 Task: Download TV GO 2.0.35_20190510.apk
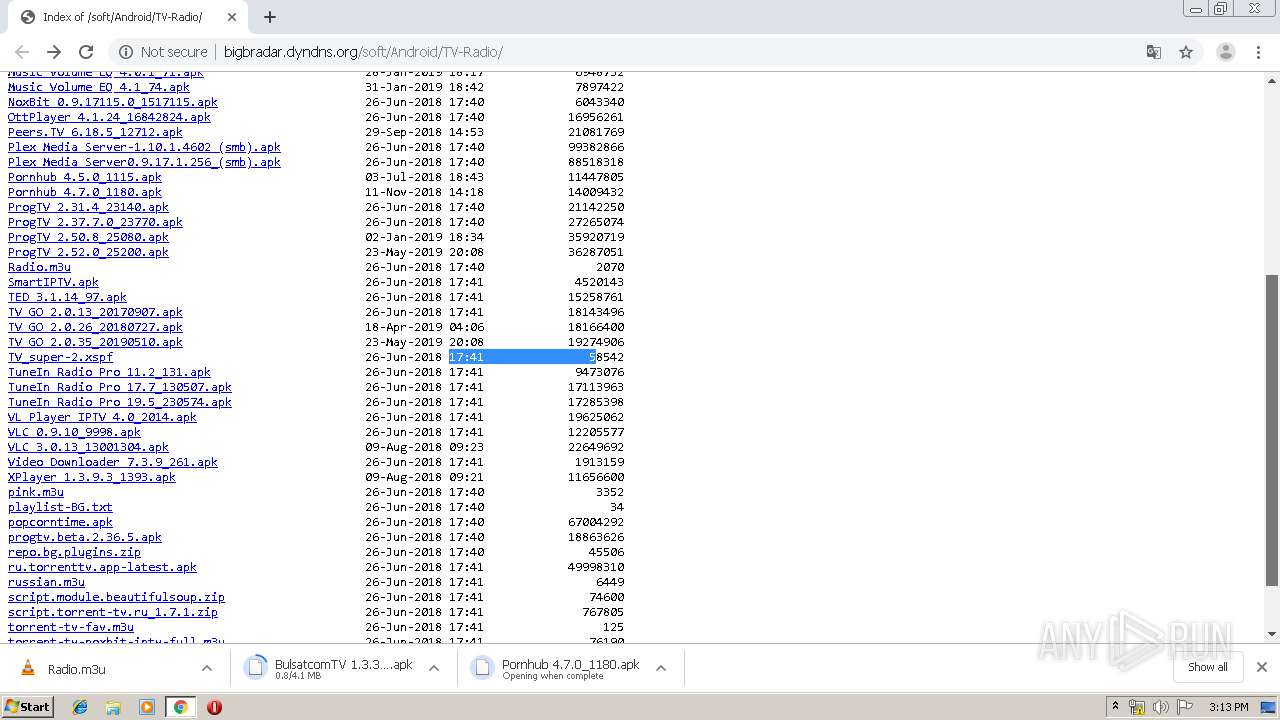click(x=95, y=342)
